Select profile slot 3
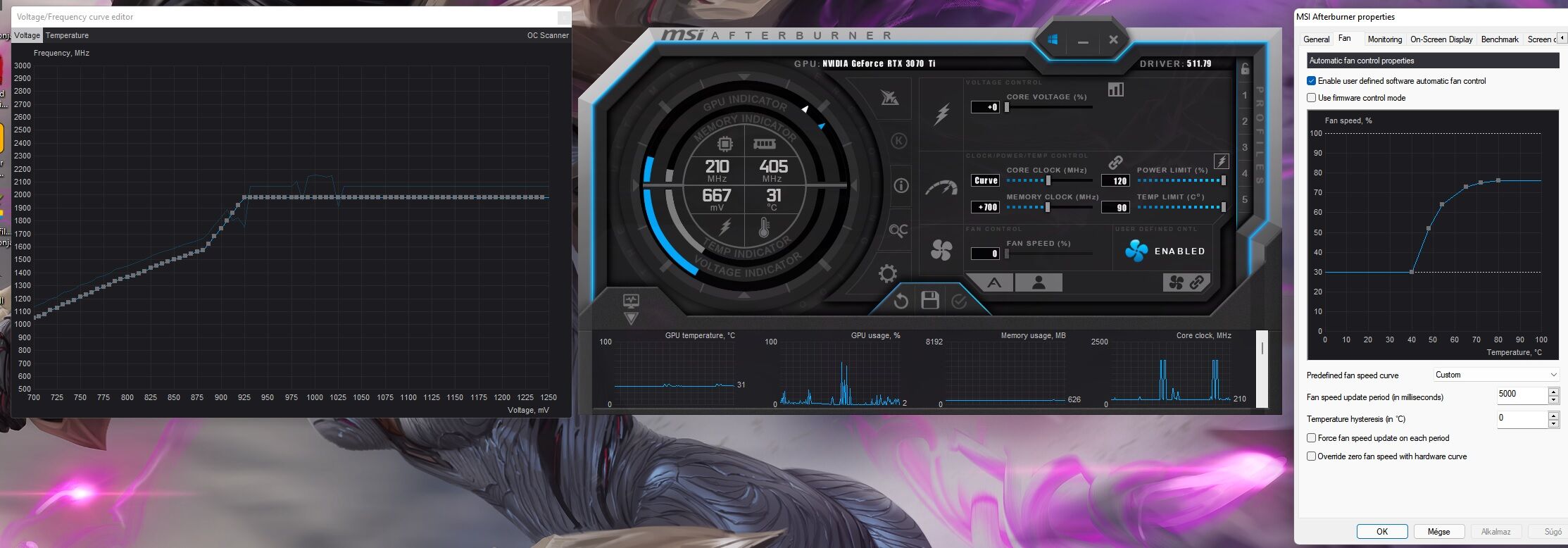Viewport: 1568px width, 548px height. tap(1245, 147)
